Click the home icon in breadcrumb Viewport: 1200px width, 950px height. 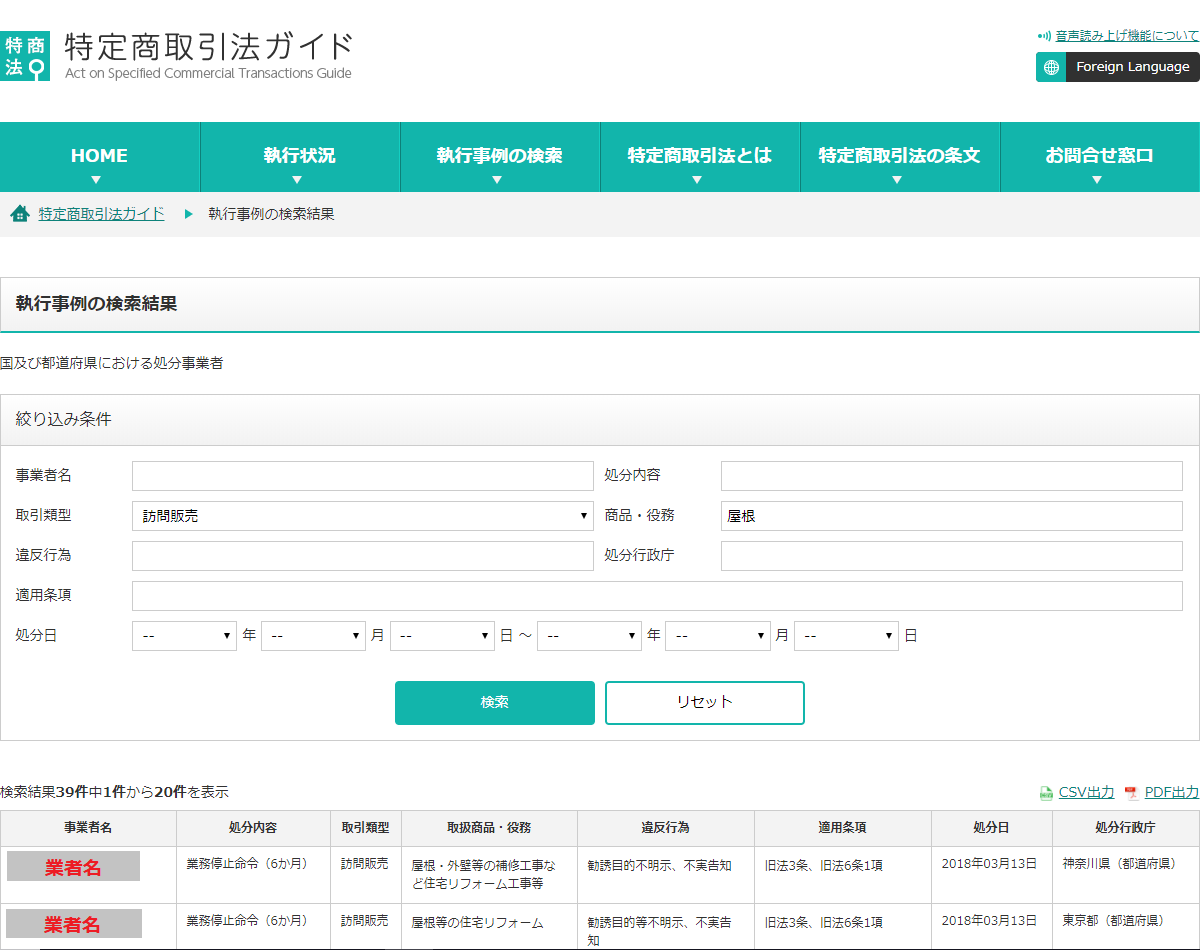point(19,214)
